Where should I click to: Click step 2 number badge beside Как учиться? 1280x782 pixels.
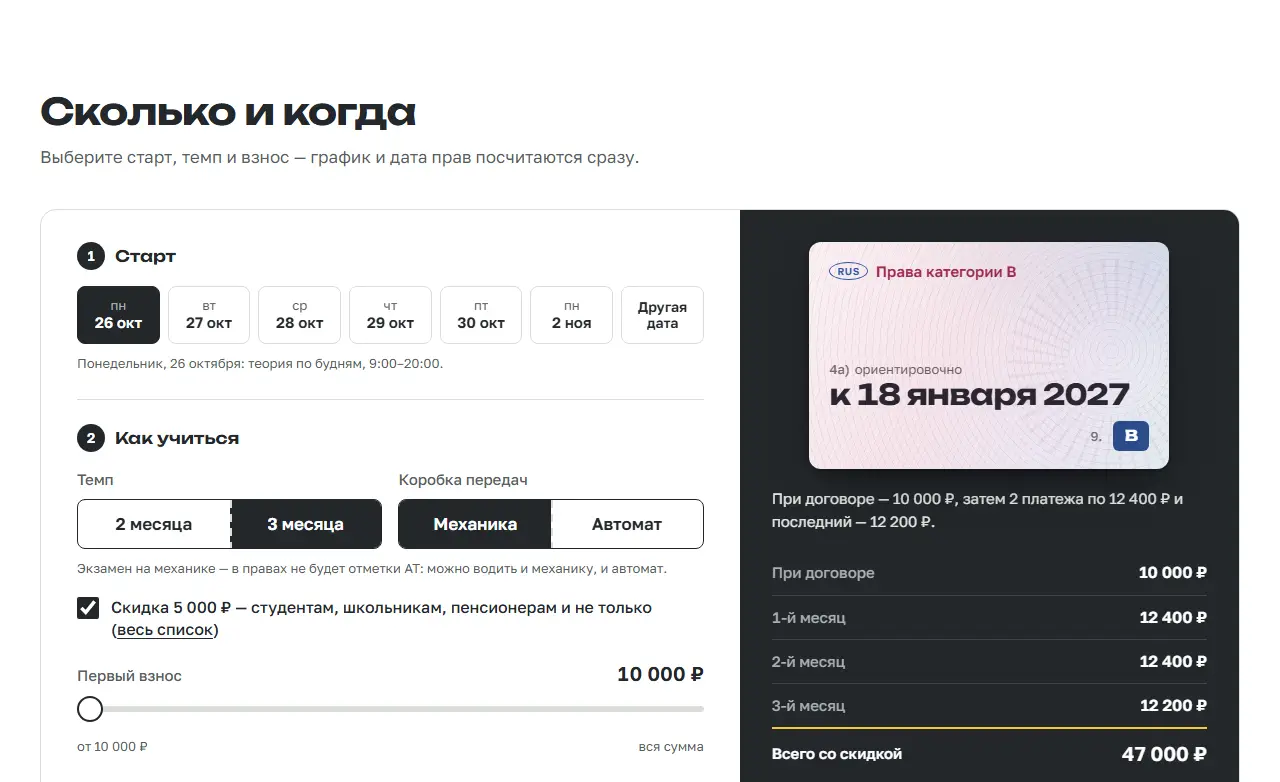pyautogui.click(x=90, y=439)
